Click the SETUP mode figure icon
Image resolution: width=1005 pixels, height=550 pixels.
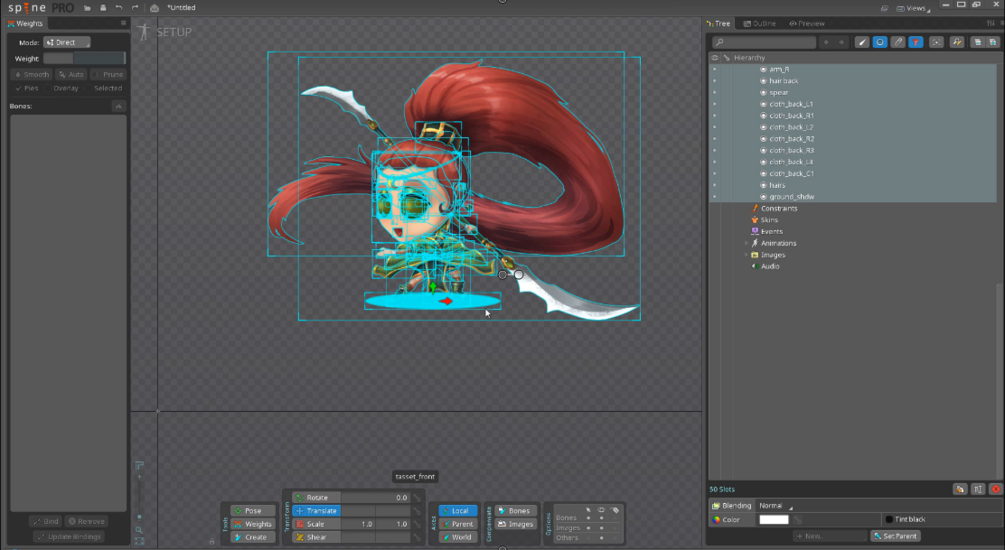[144, 31]
